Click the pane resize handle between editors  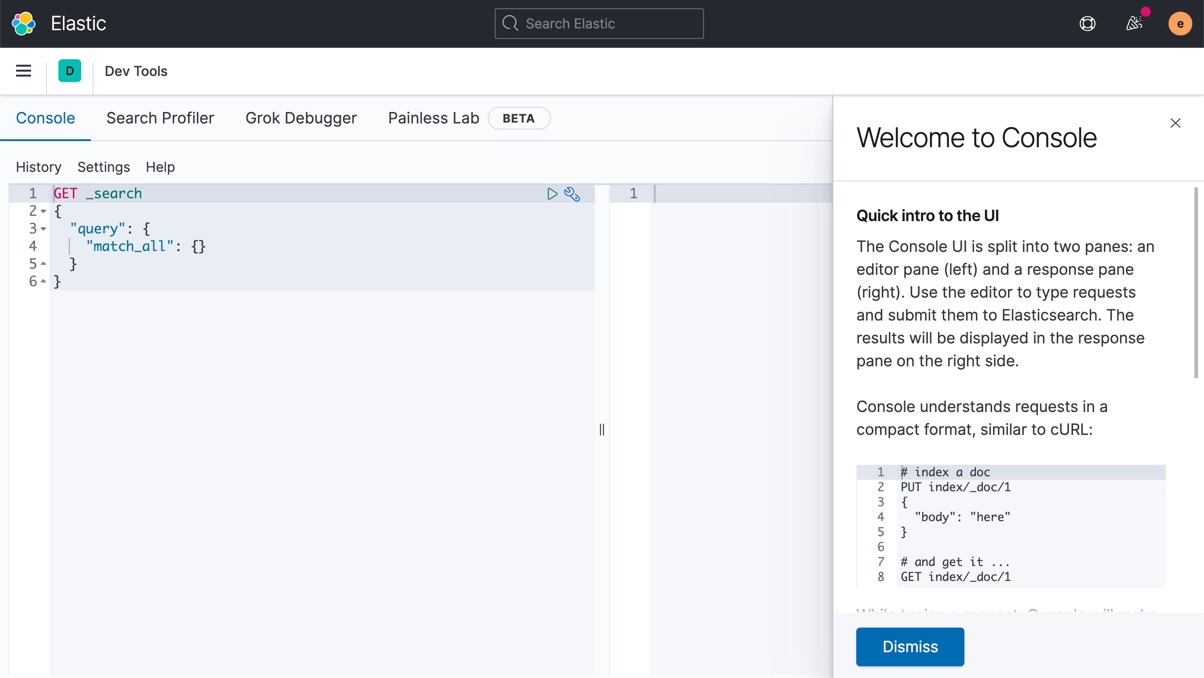click(x=602, y=430)
